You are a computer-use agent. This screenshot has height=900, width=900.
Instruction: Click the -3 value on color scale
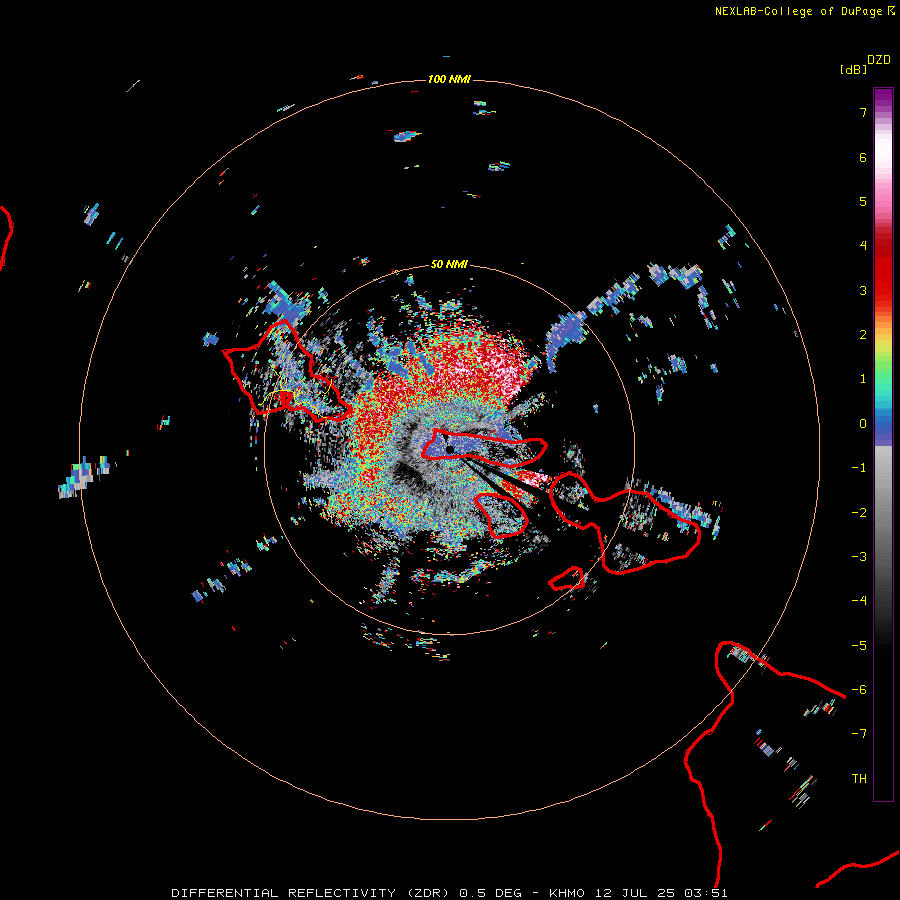point(859,557)
